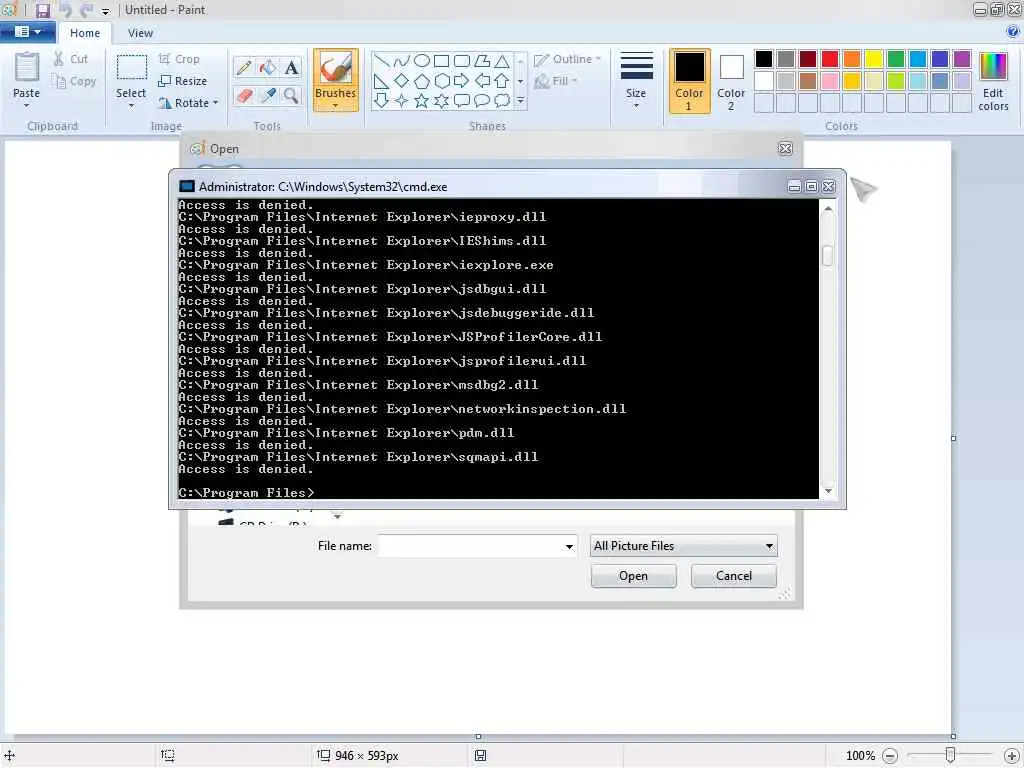This screenshot has width=1024, height=768.
Task: Expand the Select dropdown arrow
Action: coord(131,105)
